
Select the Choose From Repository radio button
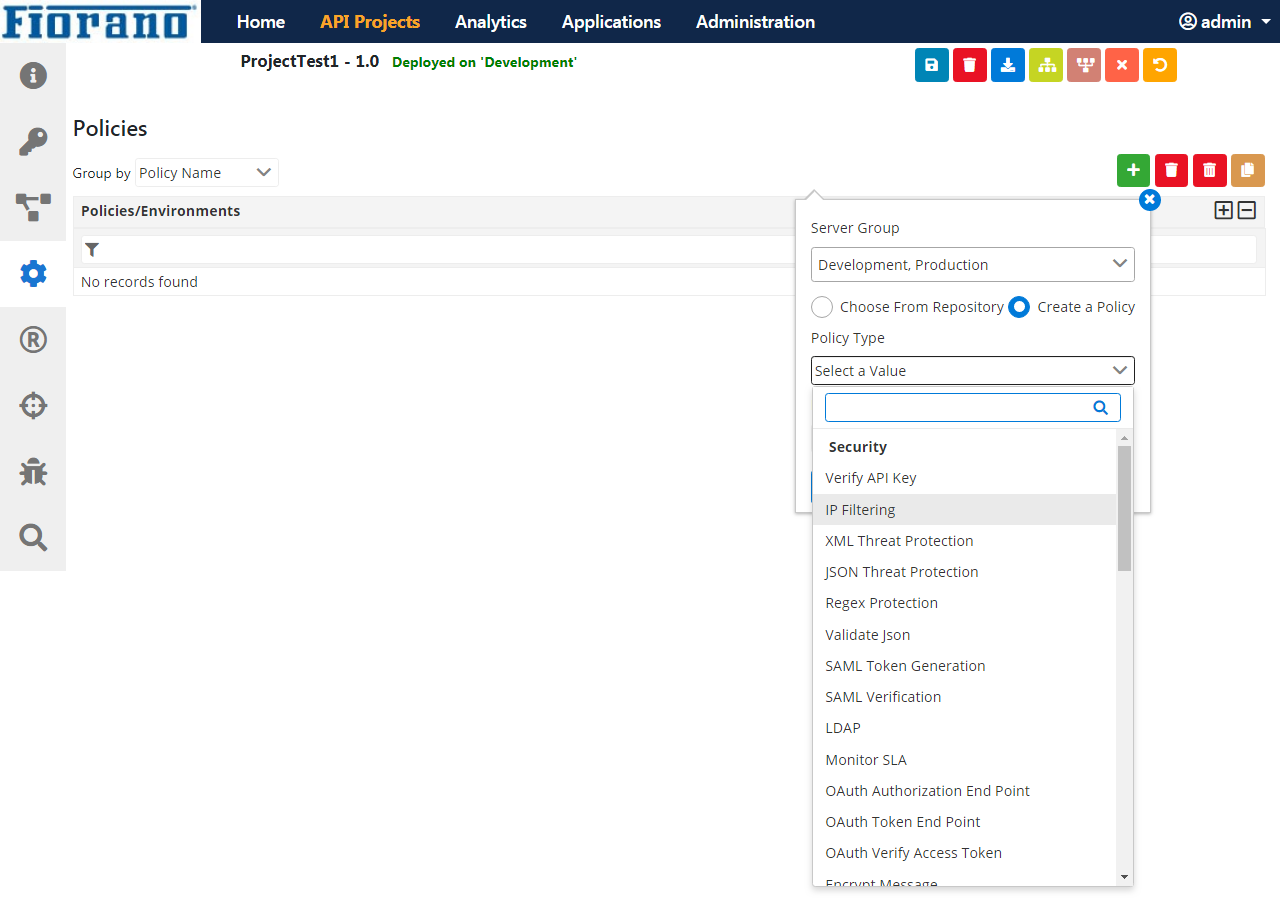coord(822,307)
